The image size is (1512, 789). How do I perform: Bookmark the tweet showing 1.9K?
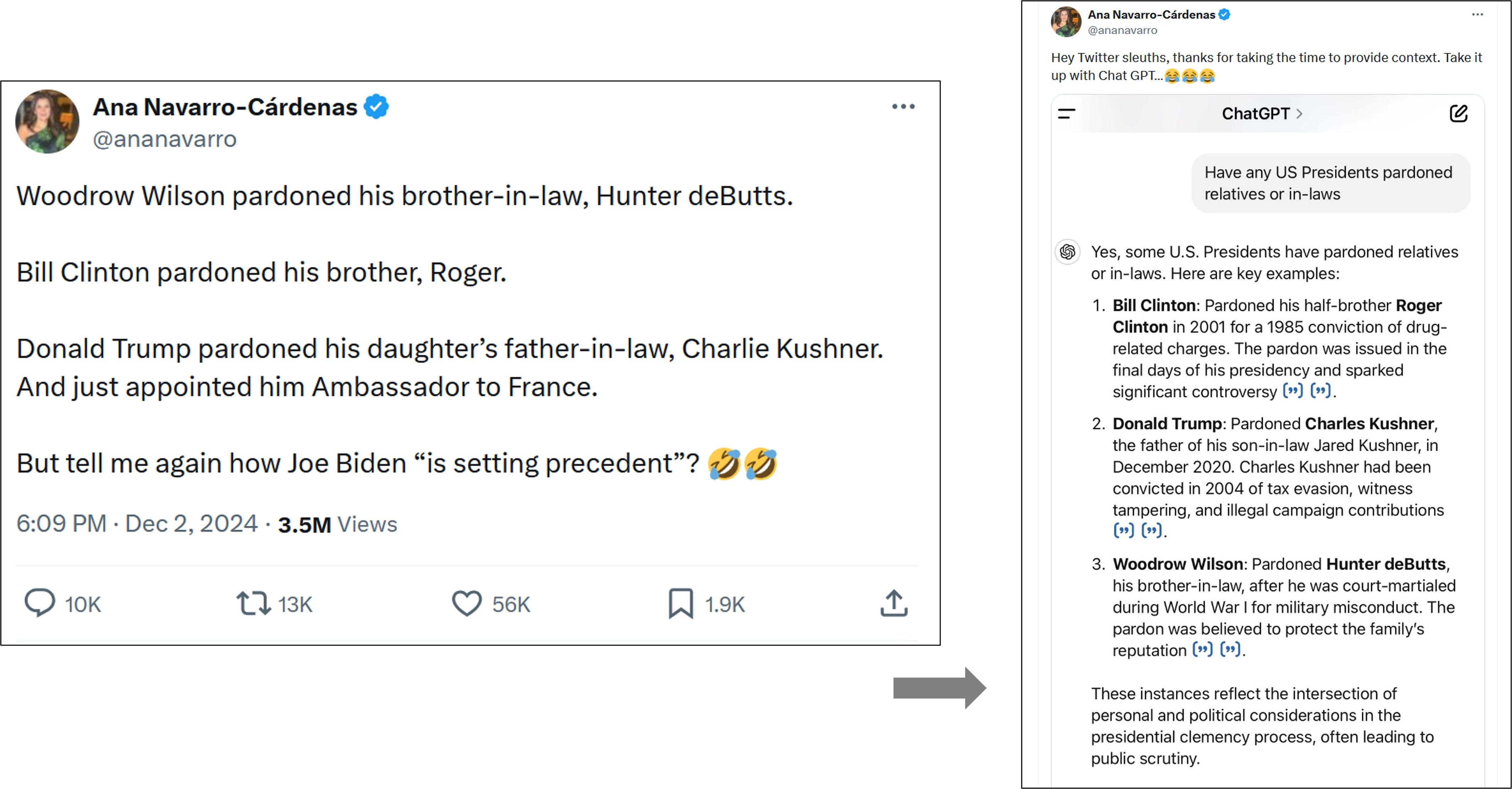tap(681, 603)
